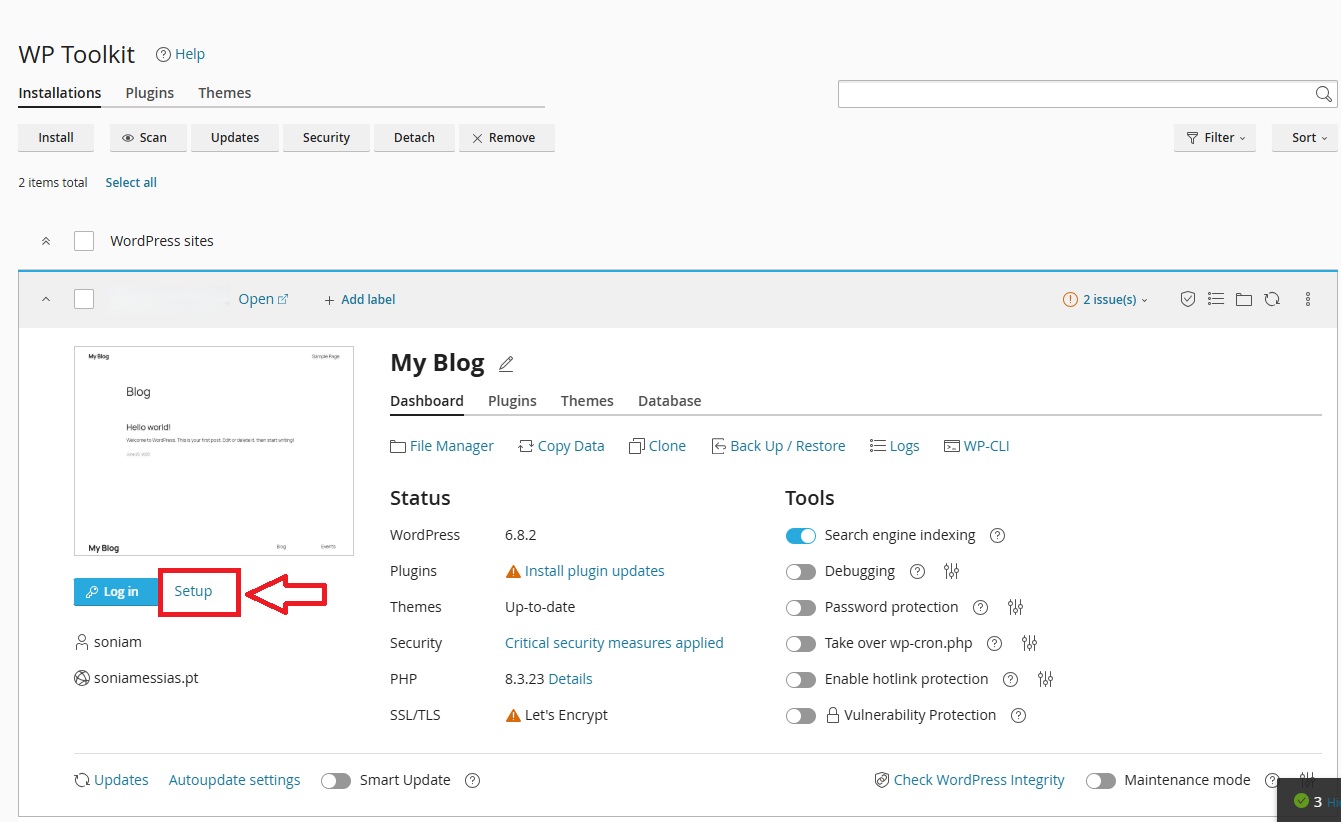Enable Take over wp-cron.php toggle
Viewport: 1341px width, 822px height.
[801, 643]
